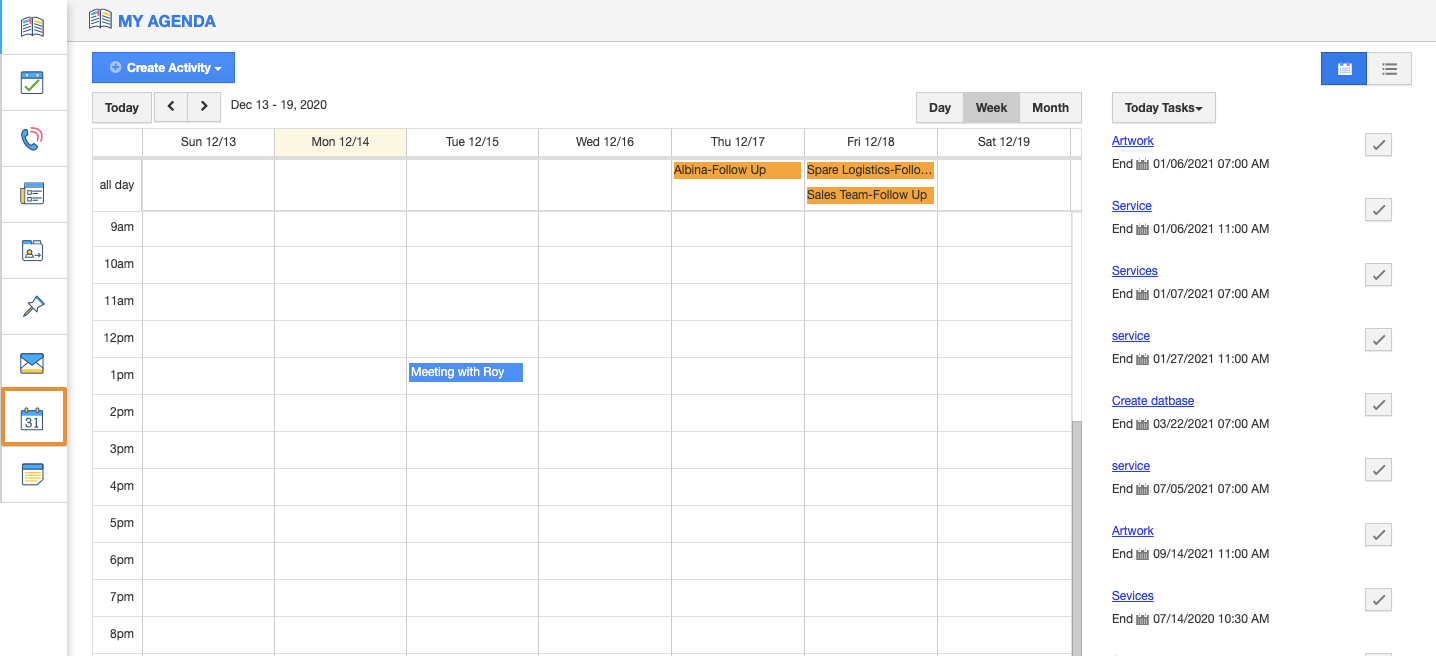The width and height of the screenshot is (1436, 656).
Task: Switch to Month view
Action: (x=1051, y=107)
